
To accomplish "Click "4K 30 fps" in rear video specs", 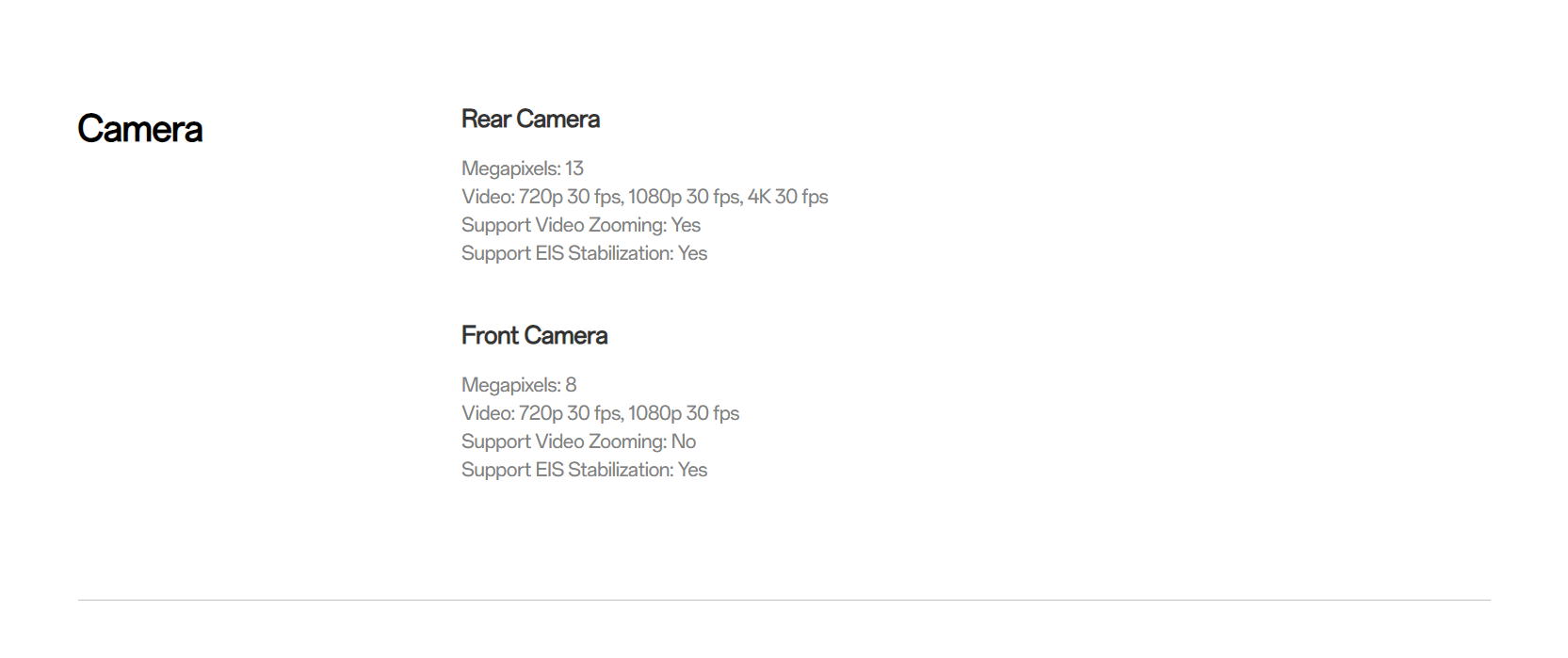I will [787, 197].
